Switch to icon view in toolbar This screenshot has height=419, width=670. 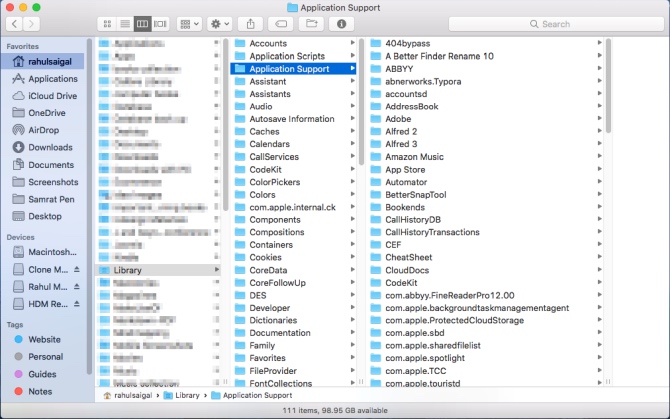click(x=106, y=23)
